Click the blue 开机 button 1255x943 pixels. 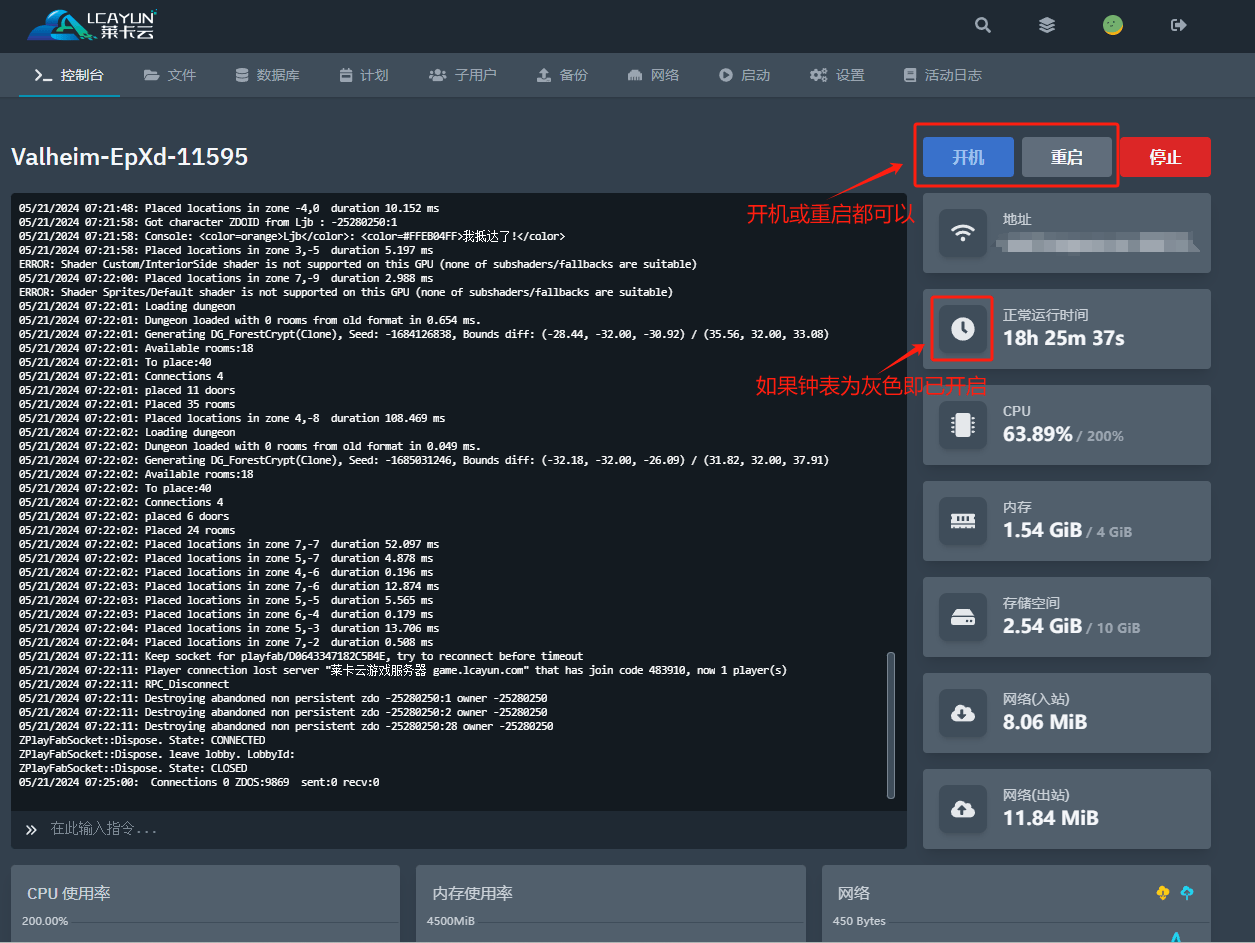[968, 157]
